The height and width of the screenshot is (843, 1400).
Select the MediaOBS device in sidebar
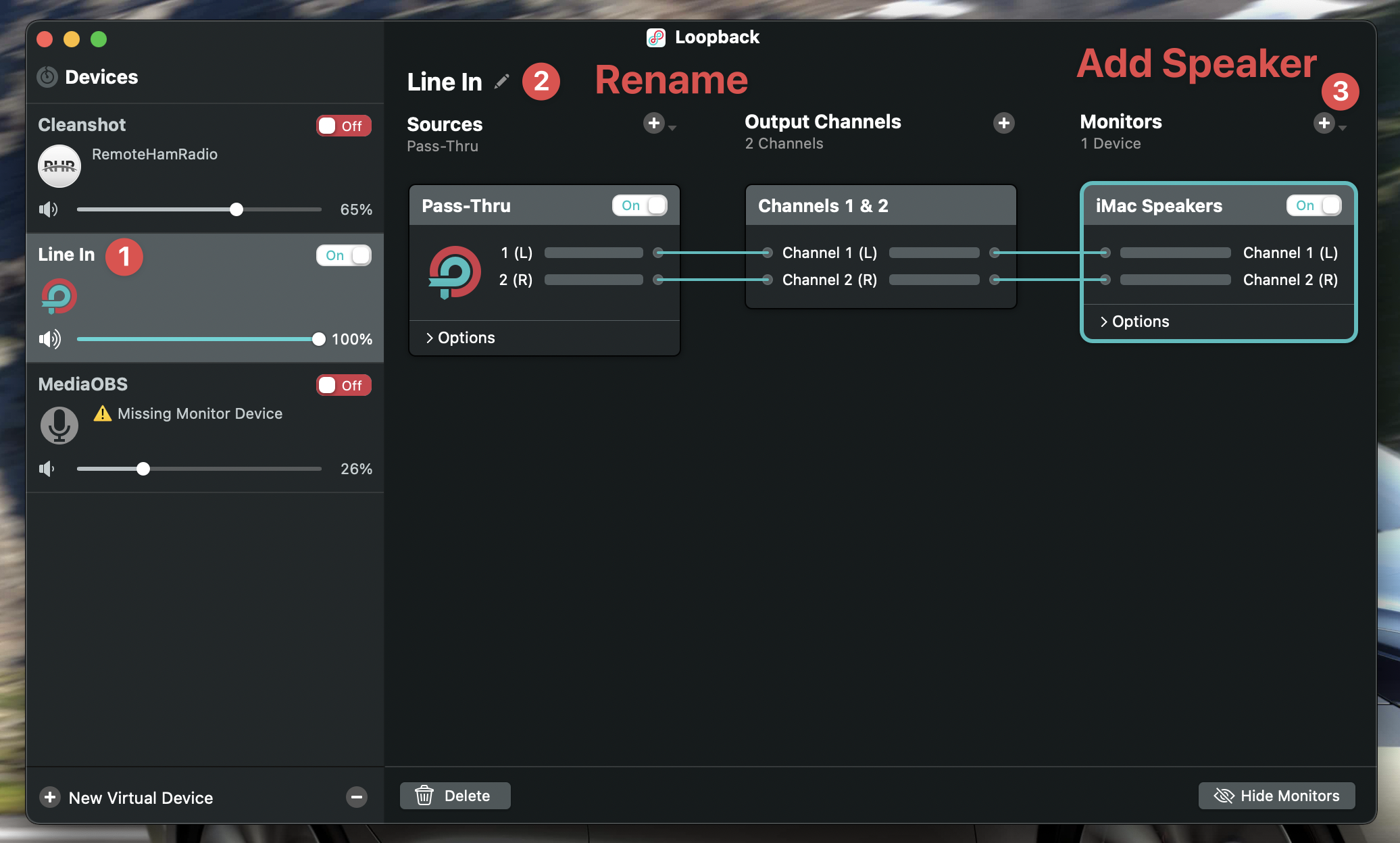[x=83, y=384]
